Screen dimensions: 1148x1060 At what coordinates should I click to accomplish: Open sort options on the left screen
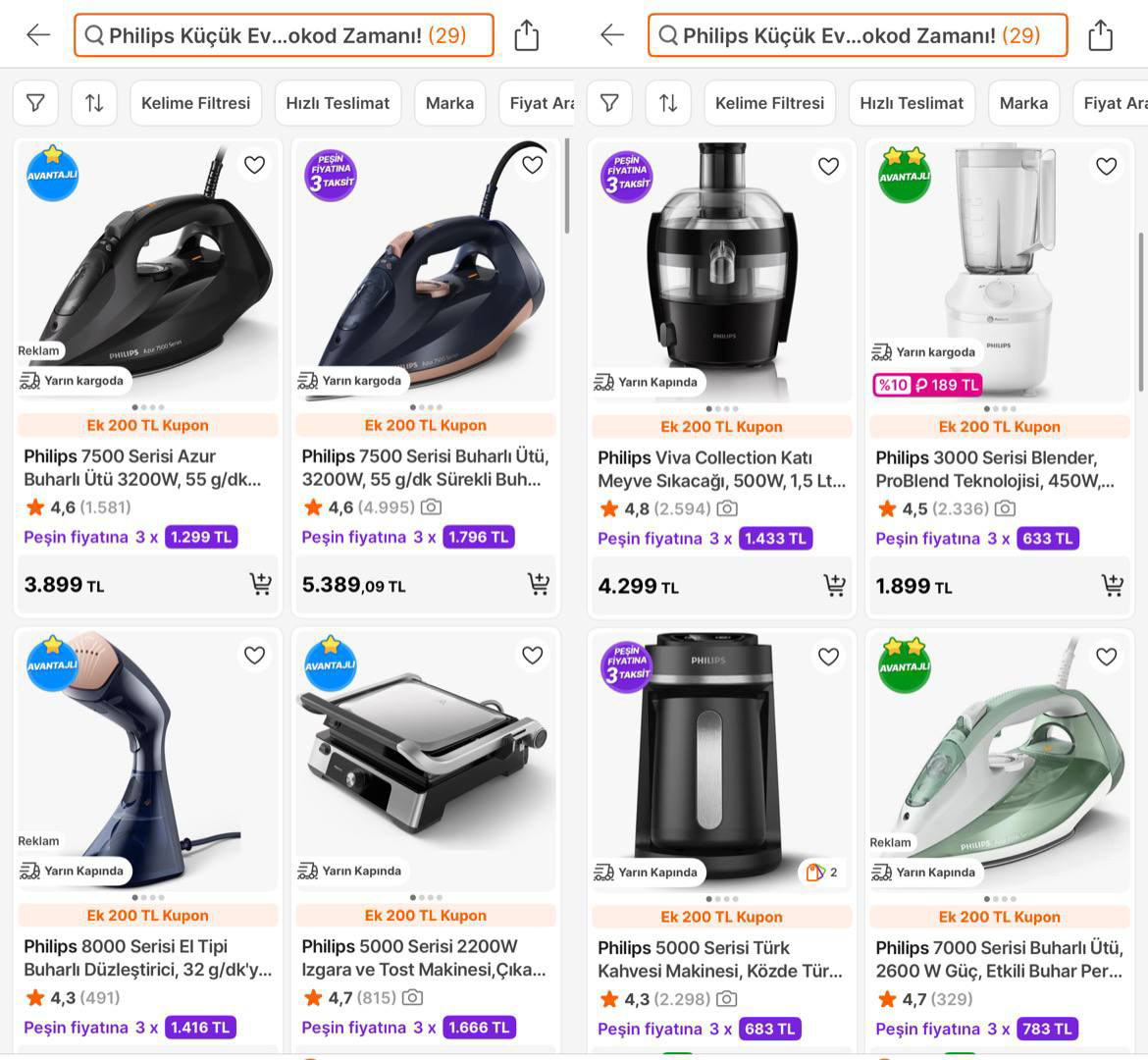click(x=94, y=103)
